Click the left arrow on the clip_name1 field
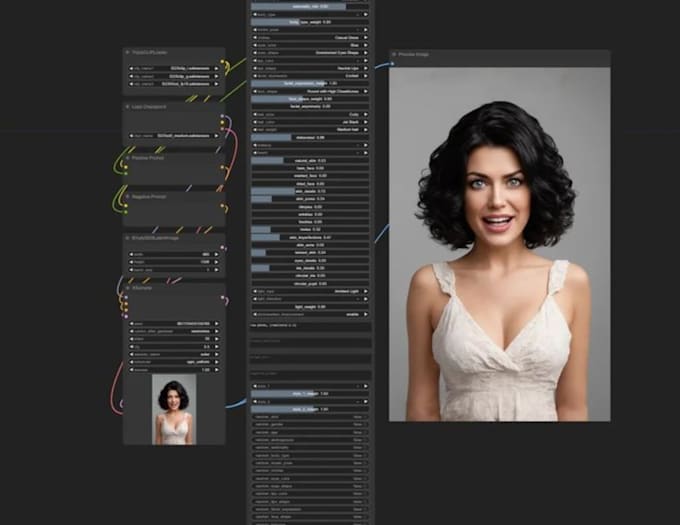680x525 pixels. click(x=130, y=68)
